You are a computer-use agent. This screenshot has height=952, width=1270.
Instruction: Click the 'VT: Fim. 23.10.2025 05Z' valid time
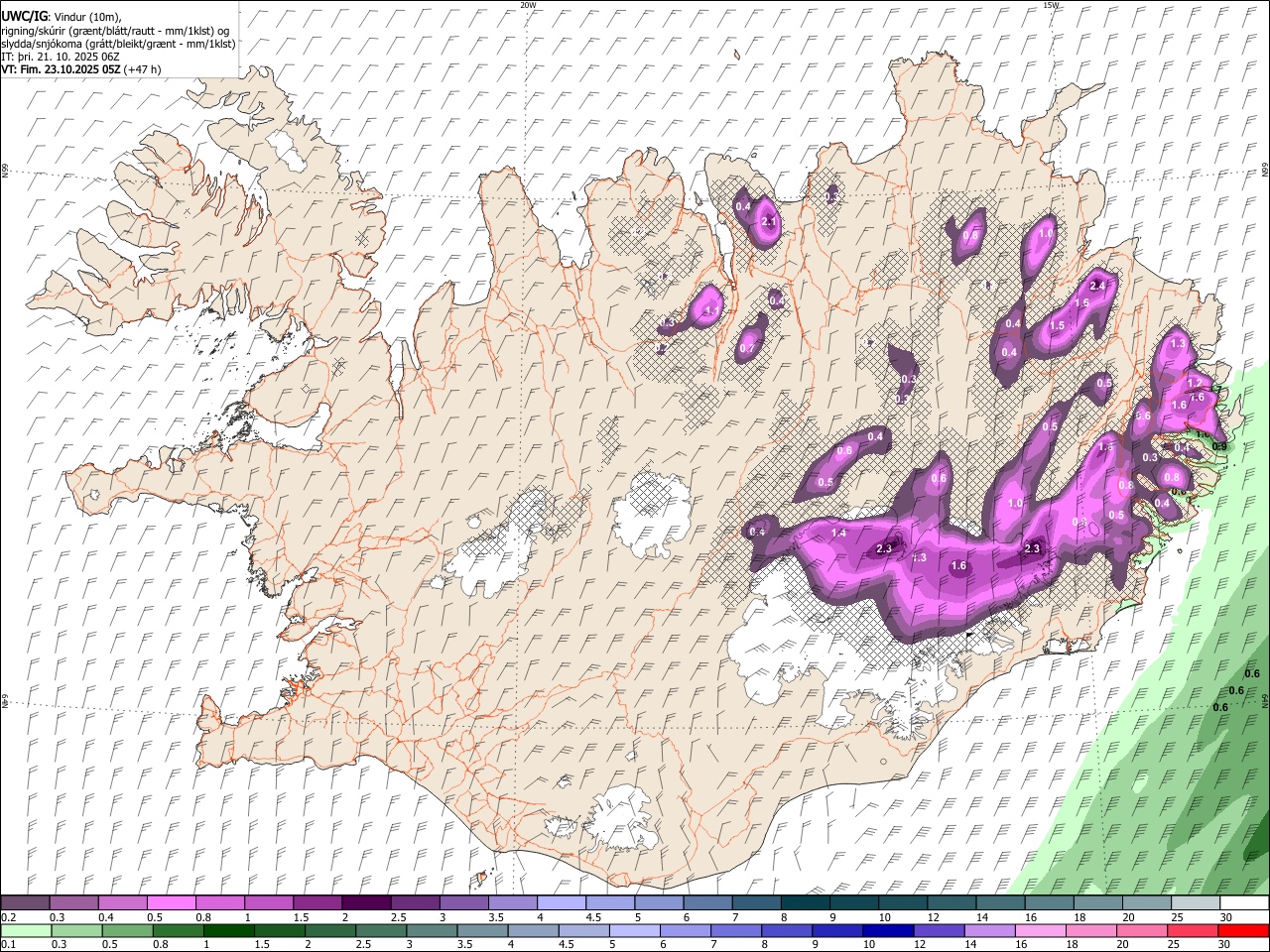(61, 69)
